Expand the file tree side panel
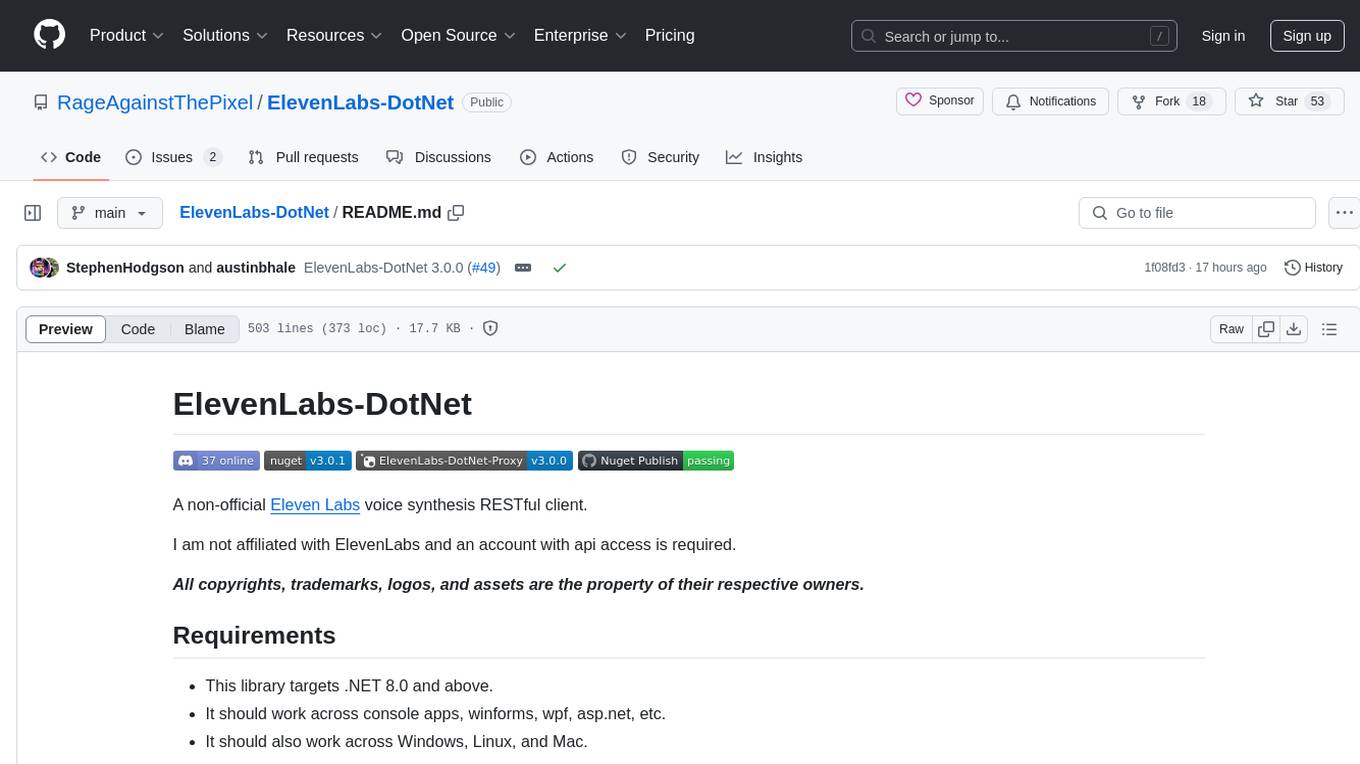The width and height of the screenshot is (1360, 764). click(33, 213)
